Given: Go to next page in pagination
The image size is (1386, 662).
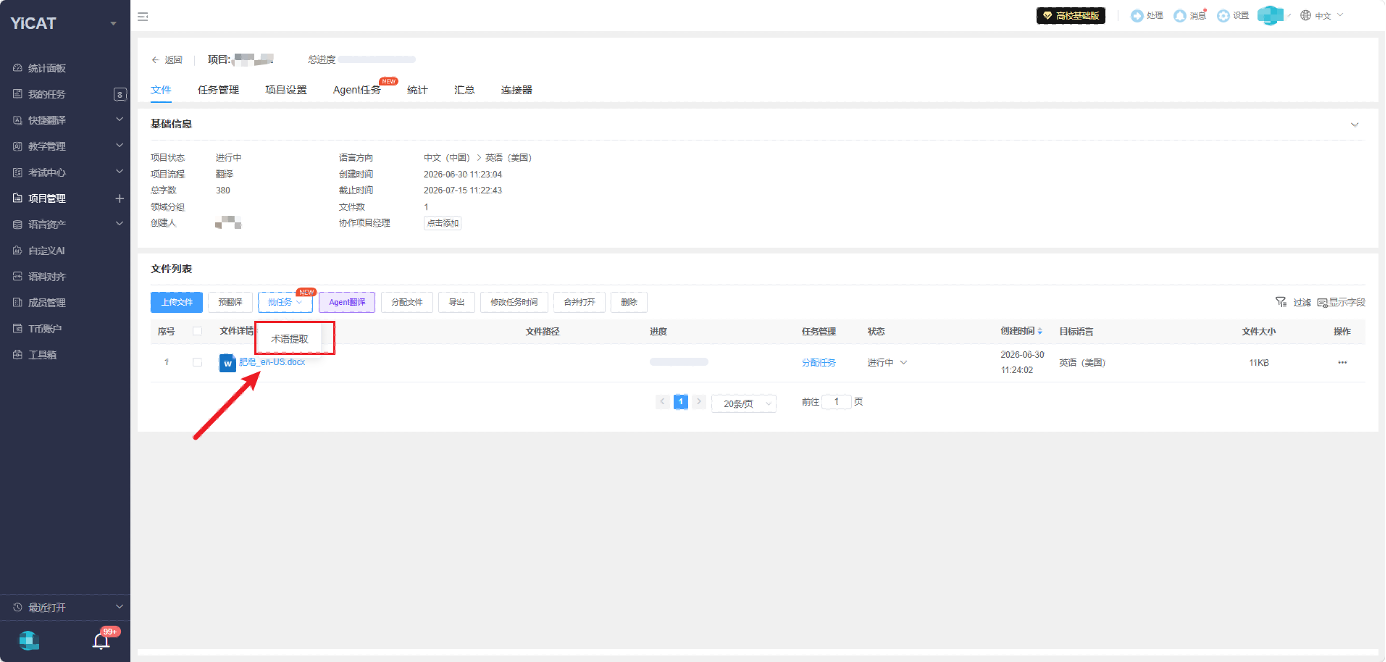Looking at the screenshot, I should pyautogui.click(x=699, y=402).
